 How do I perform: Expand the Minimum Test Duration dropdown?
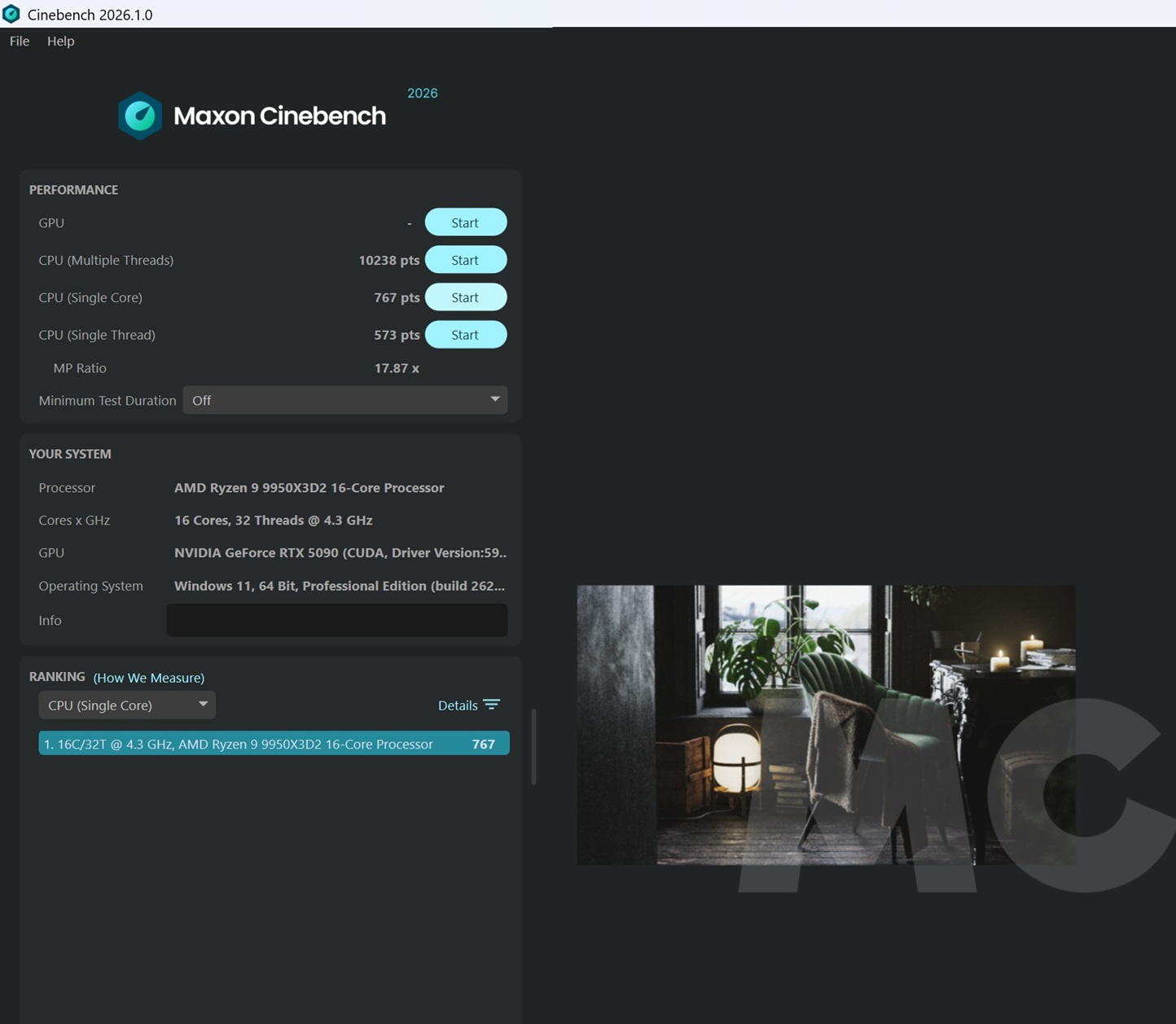(x=344, y=400)
